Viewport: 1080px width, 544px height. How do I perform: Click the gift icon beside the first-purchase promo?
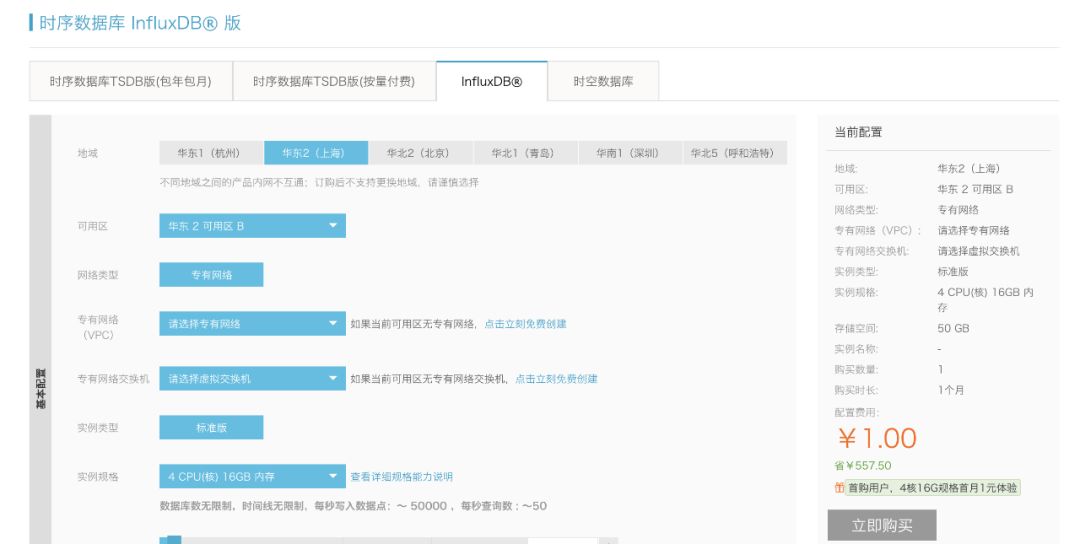(839, 488)
